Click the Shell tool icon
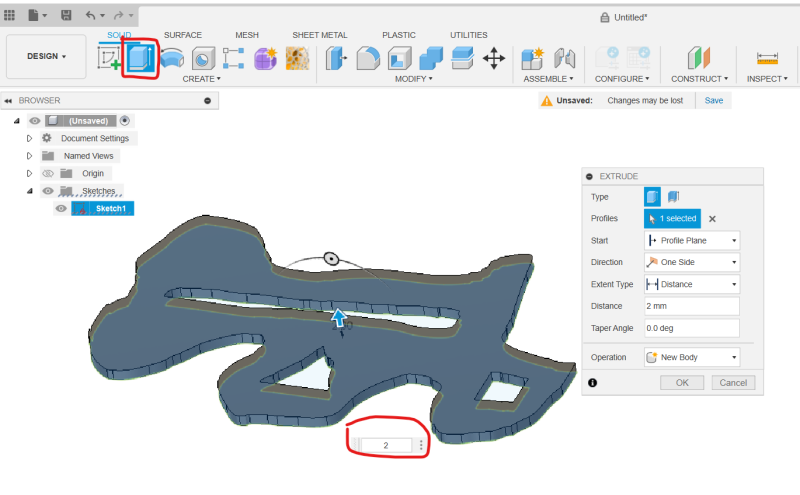 (x=399, y=58)
